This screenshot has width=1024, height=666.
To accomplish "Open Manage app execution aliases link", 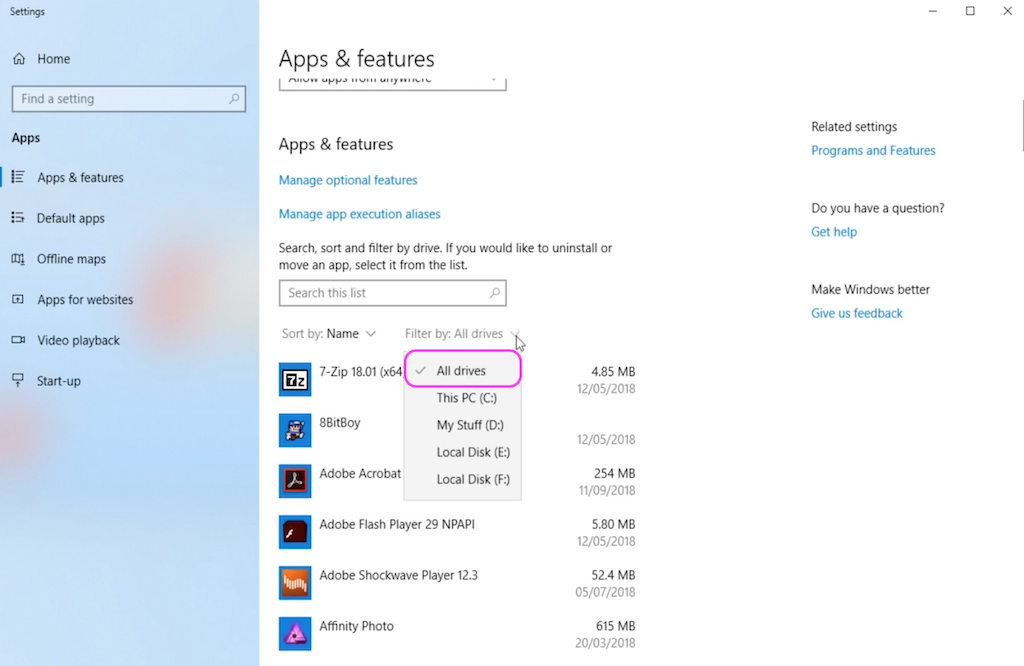I will tap(360, 214).
